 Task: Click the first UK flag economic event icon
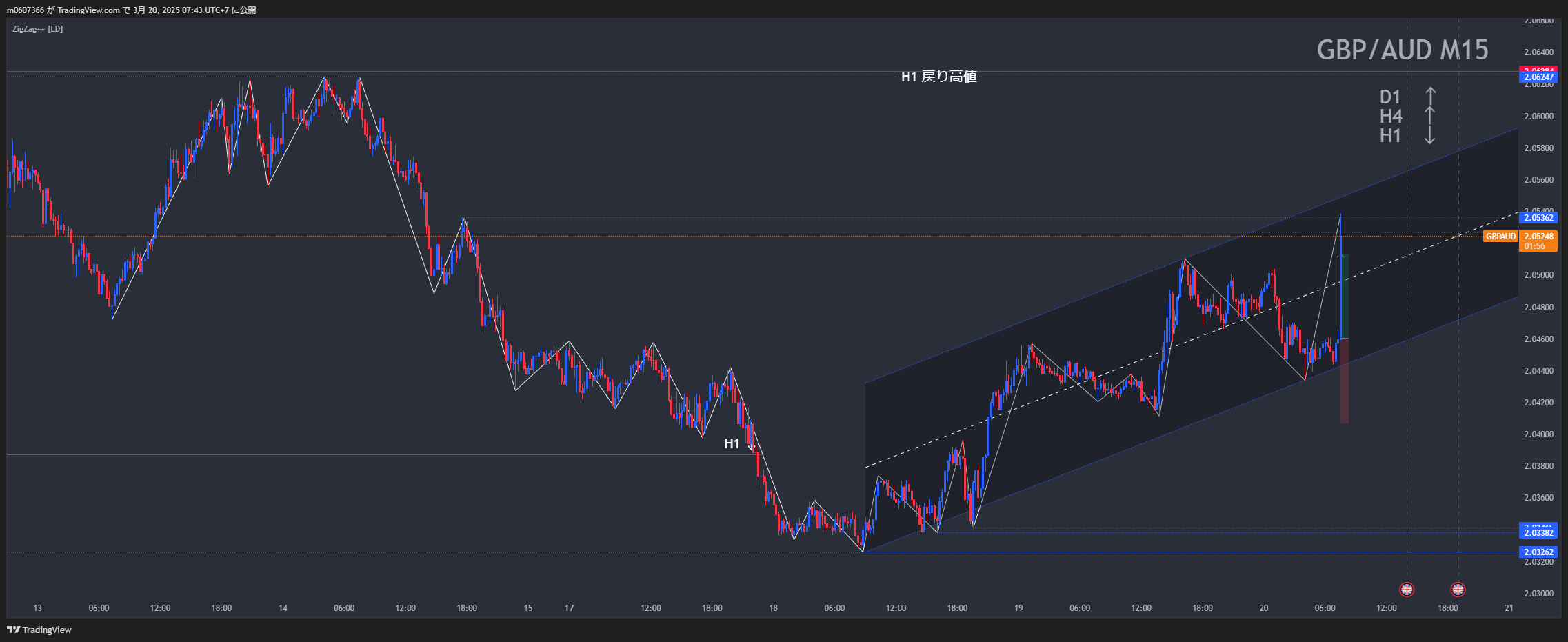click(1407, 590)
